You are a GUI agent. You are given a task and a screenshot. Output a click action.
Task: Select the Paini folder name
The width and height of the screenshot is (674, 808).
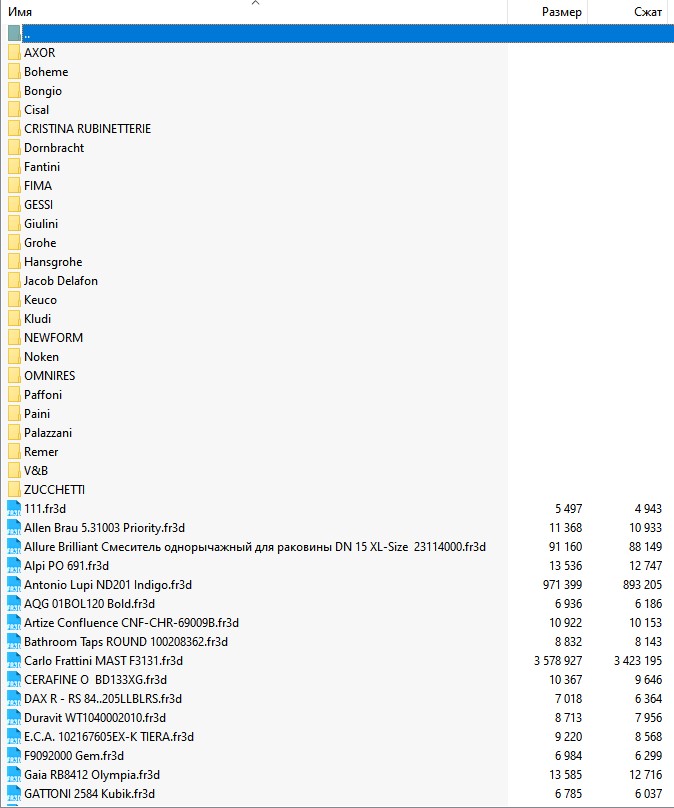(37, 414)
